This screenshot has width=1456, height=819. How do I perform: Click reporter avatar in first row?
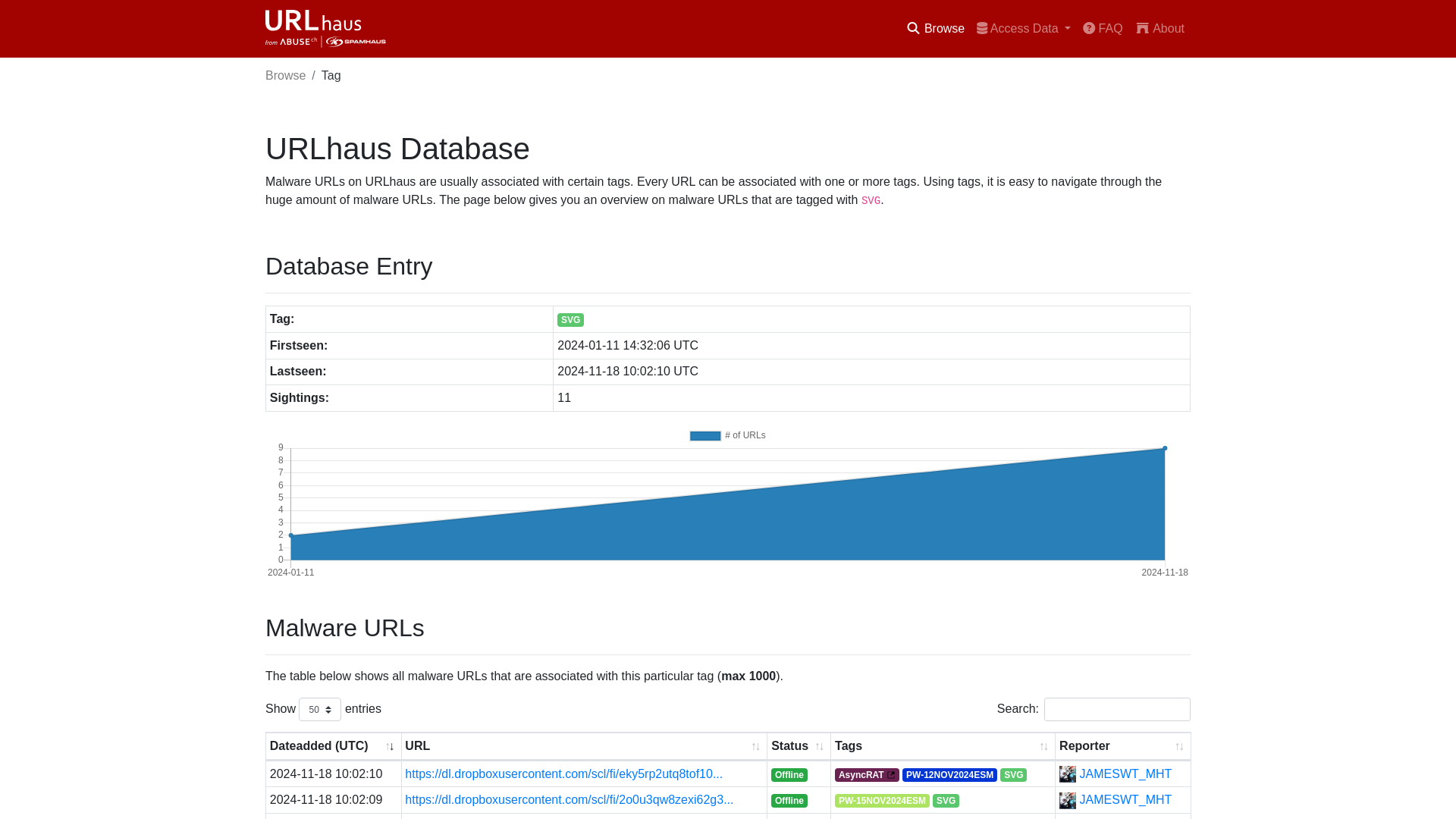[1068, 774]
